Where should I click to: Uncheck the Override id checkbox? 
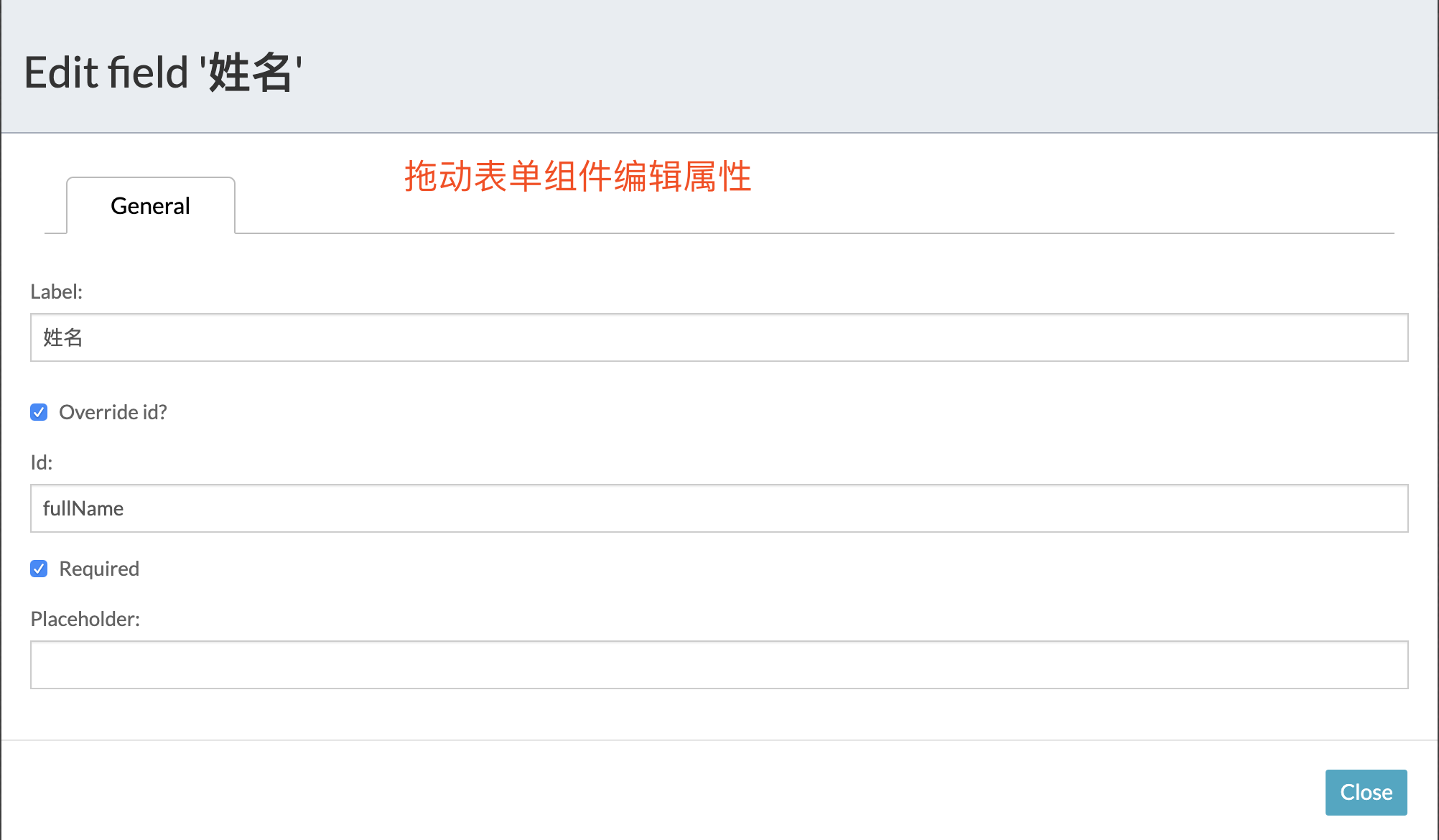click(39, 412)
